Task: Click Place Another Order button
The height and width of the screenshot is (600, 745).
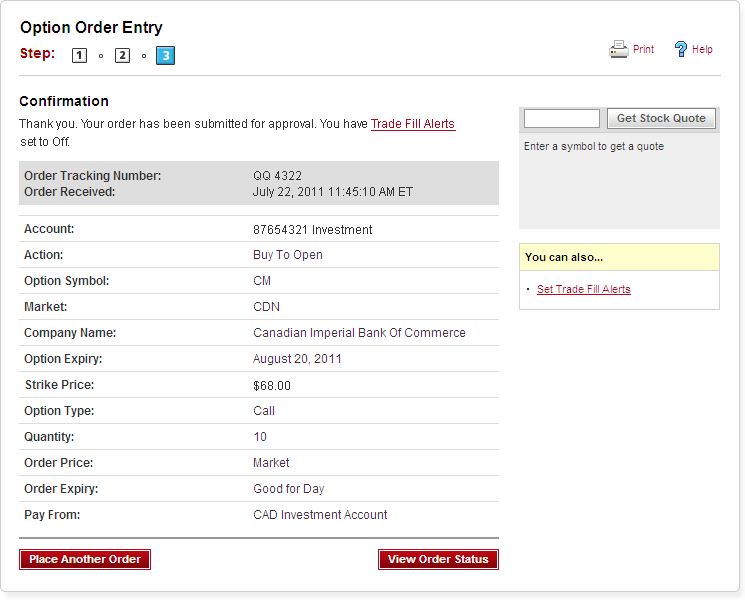Action: pyautogui.click(x=85, y=559)
